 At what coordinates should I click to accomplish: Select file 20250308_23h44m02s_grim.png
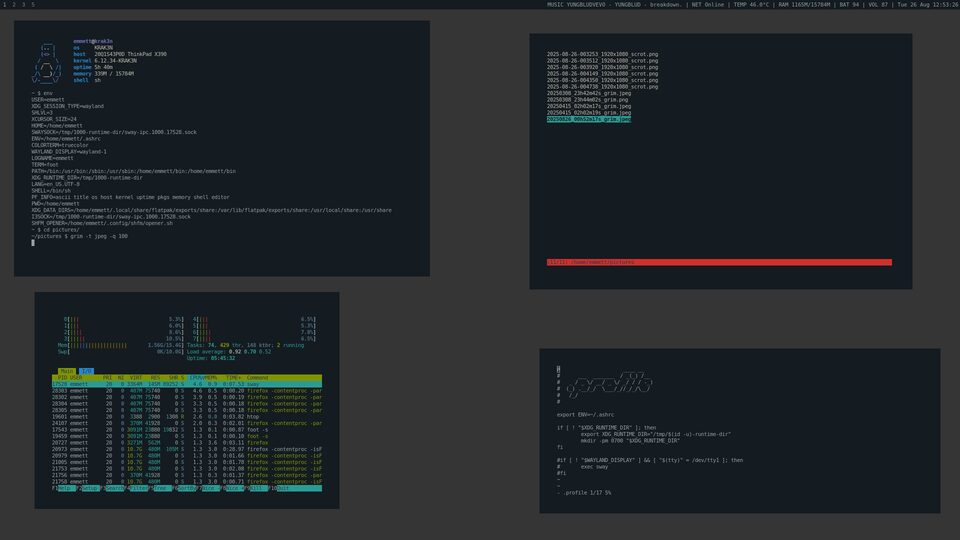pos(587,100)
